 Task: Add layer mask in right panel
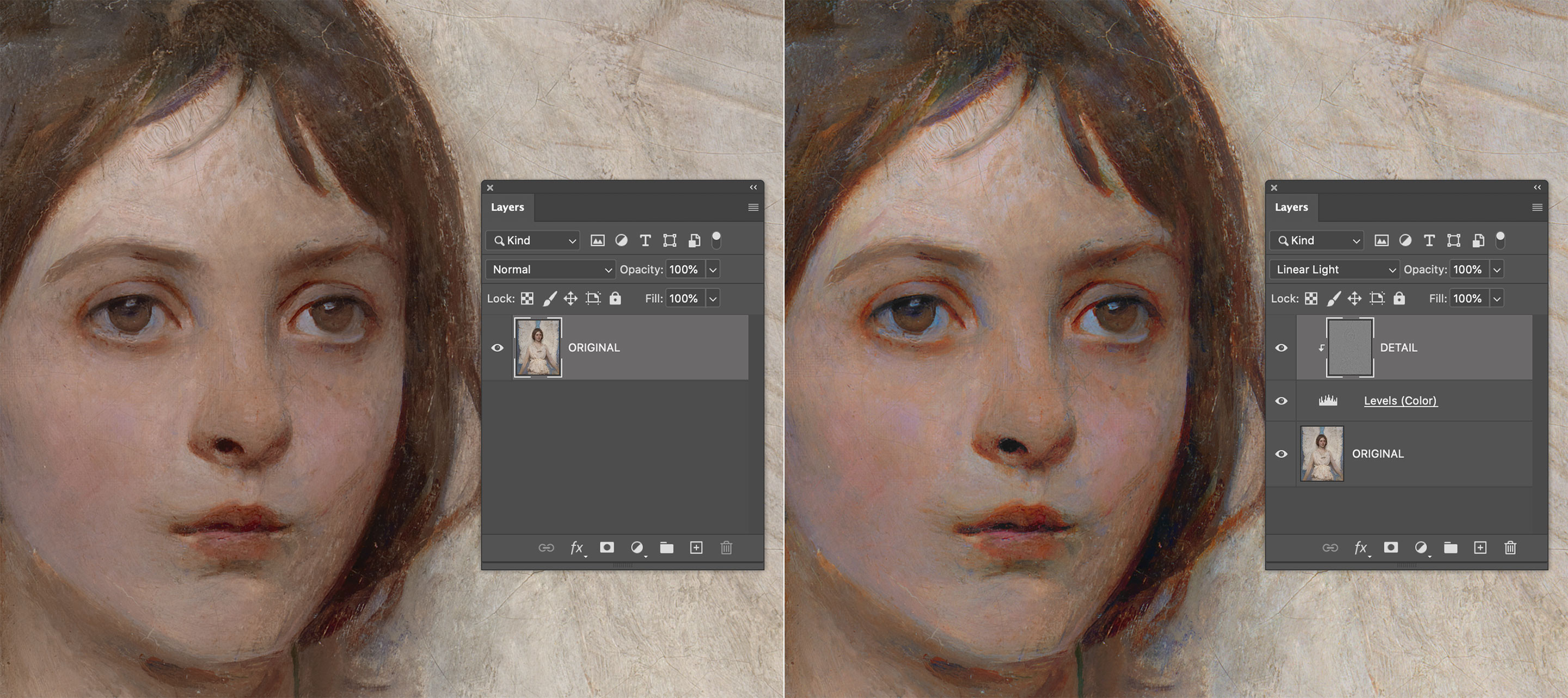(1391, 547)
